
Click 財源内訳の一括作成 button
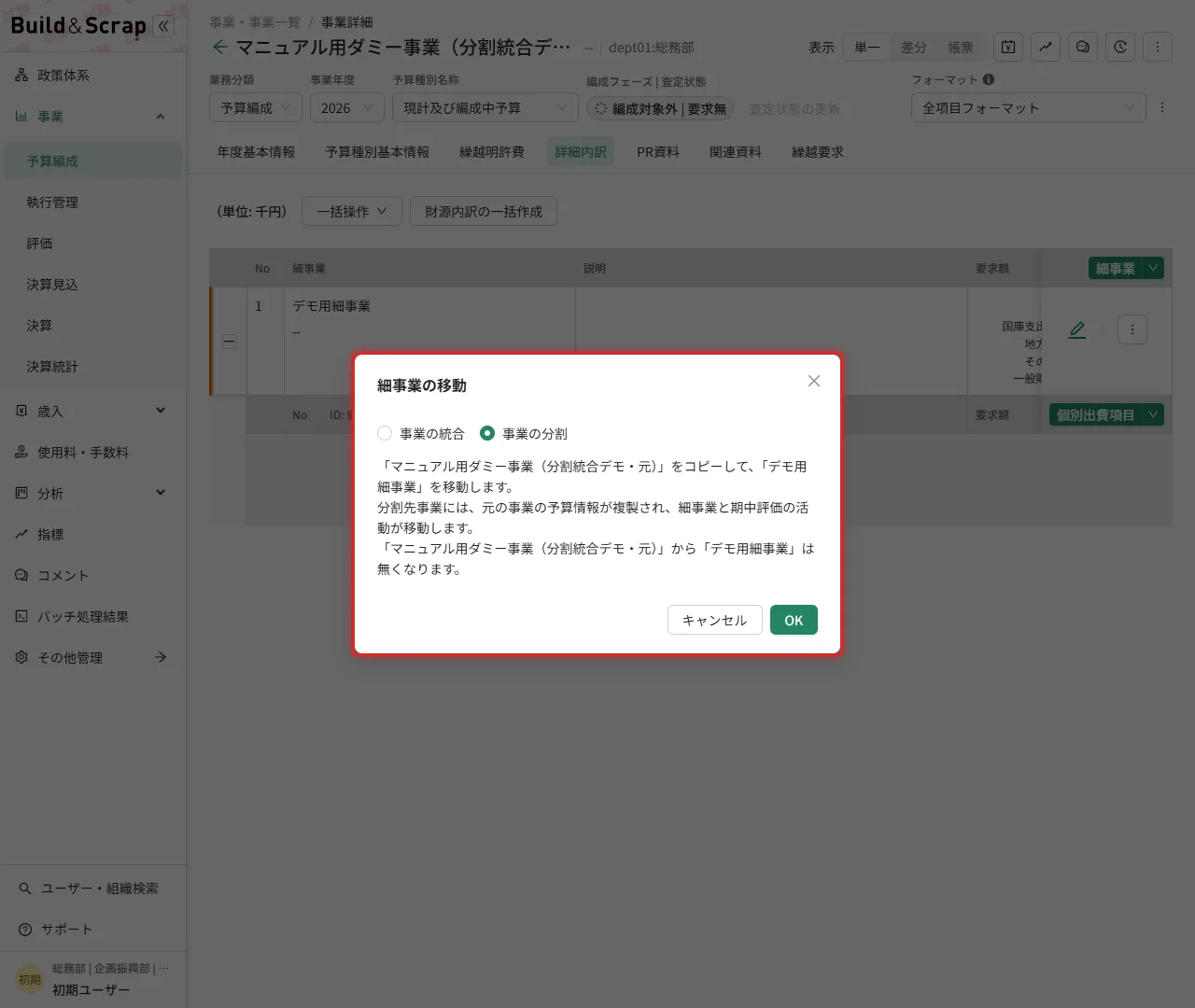(484, 212)
